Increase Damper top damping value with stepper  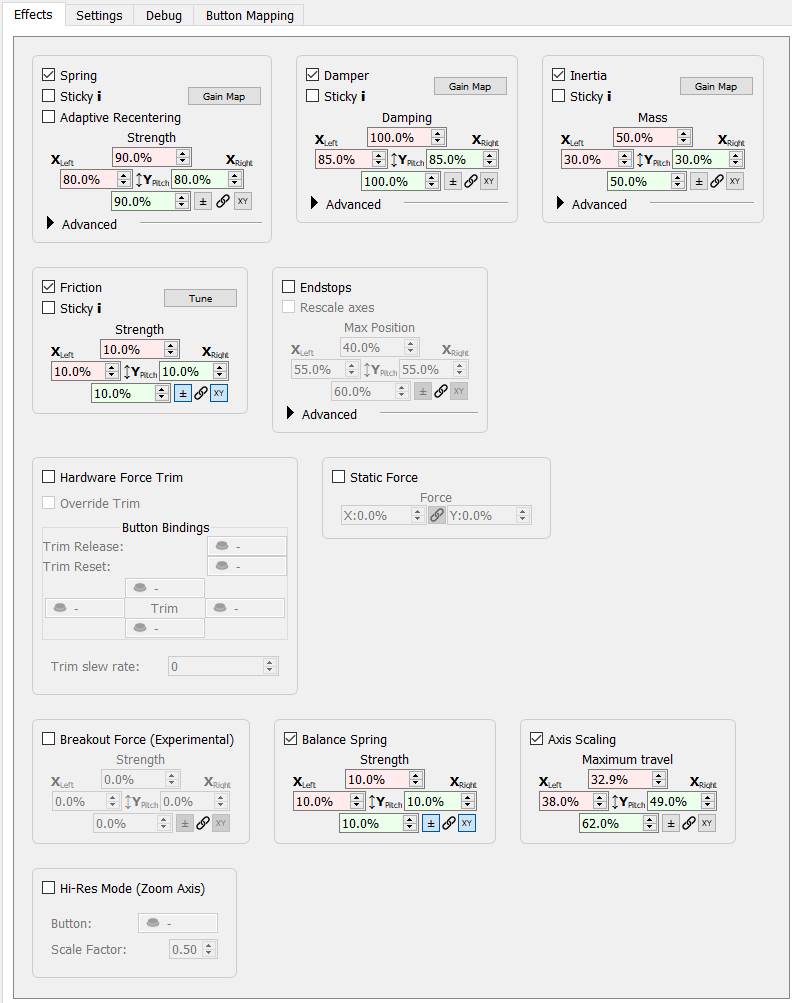coord(438,133)
